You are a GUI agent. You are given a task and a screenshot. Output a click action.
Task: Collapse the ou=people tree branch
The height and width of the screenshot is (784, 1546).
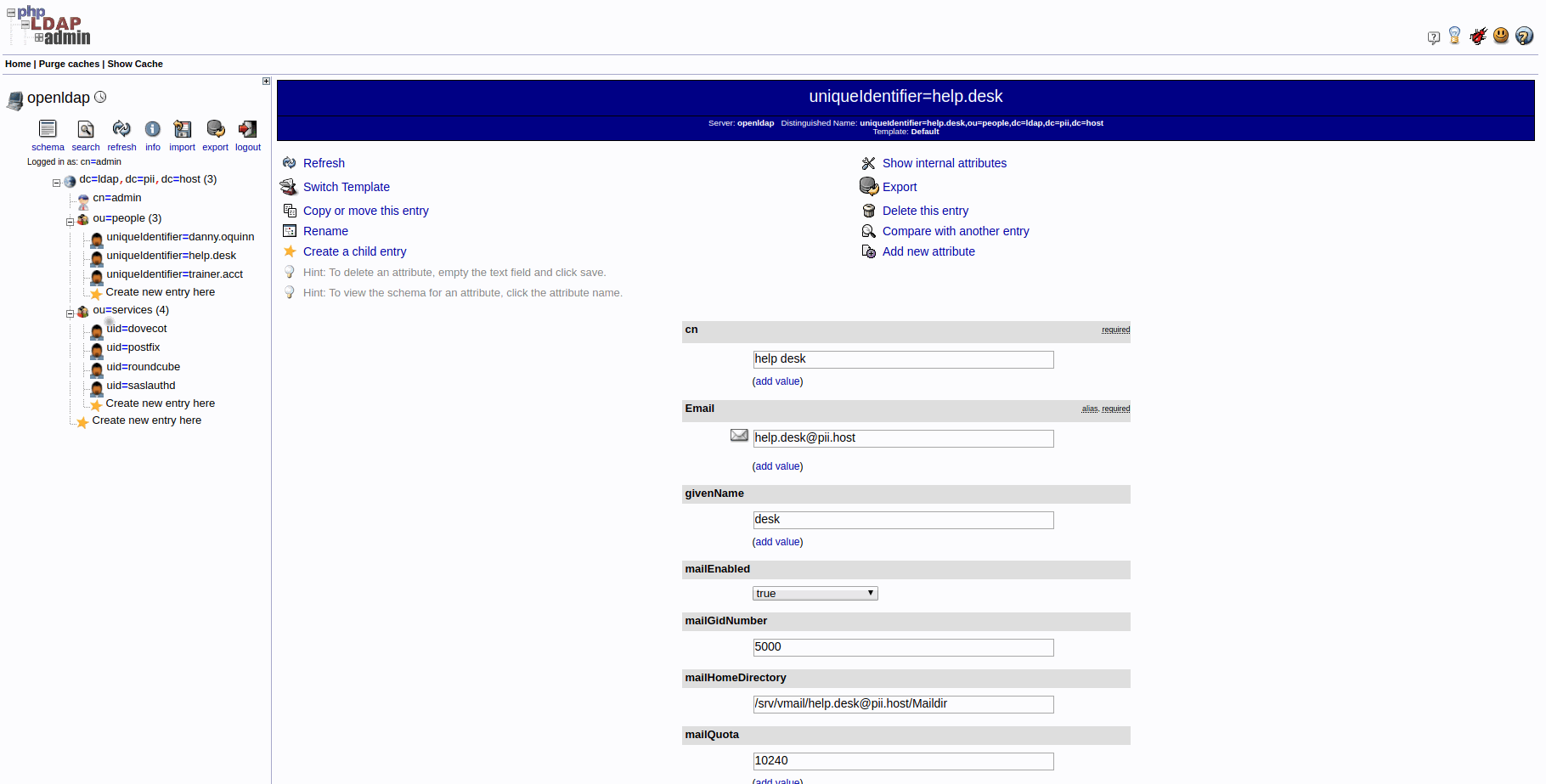(x=70, y=221)
